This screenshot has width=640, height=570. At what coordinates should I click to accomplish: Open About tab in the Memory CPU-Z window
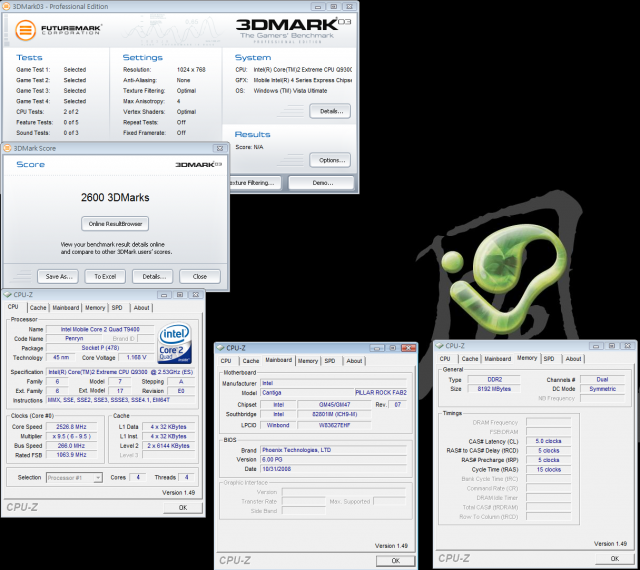point(573,358)
